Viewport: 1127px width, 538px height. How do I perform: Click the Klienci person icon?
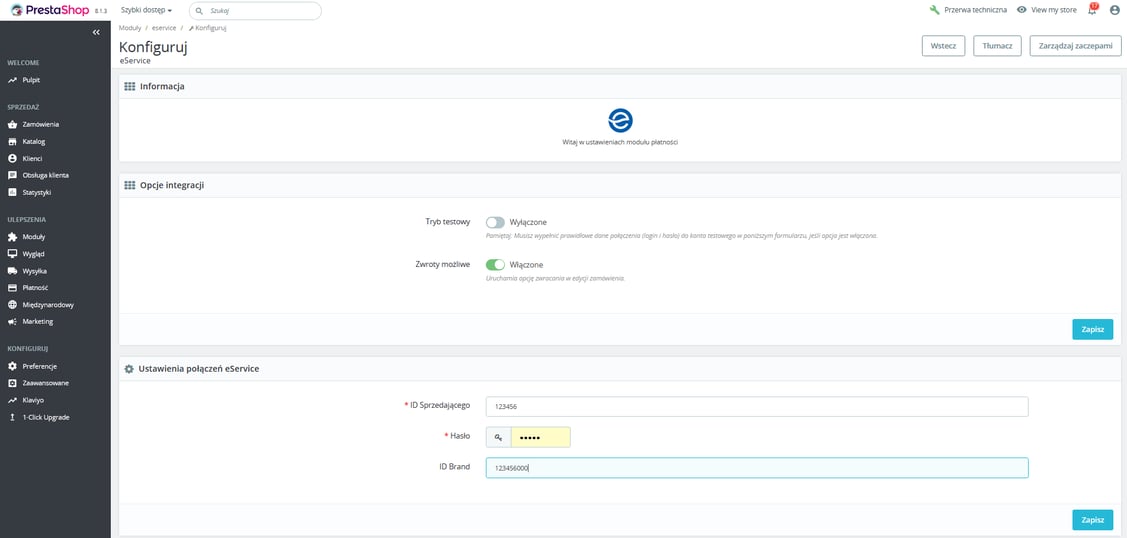click(x=12, y=158)
